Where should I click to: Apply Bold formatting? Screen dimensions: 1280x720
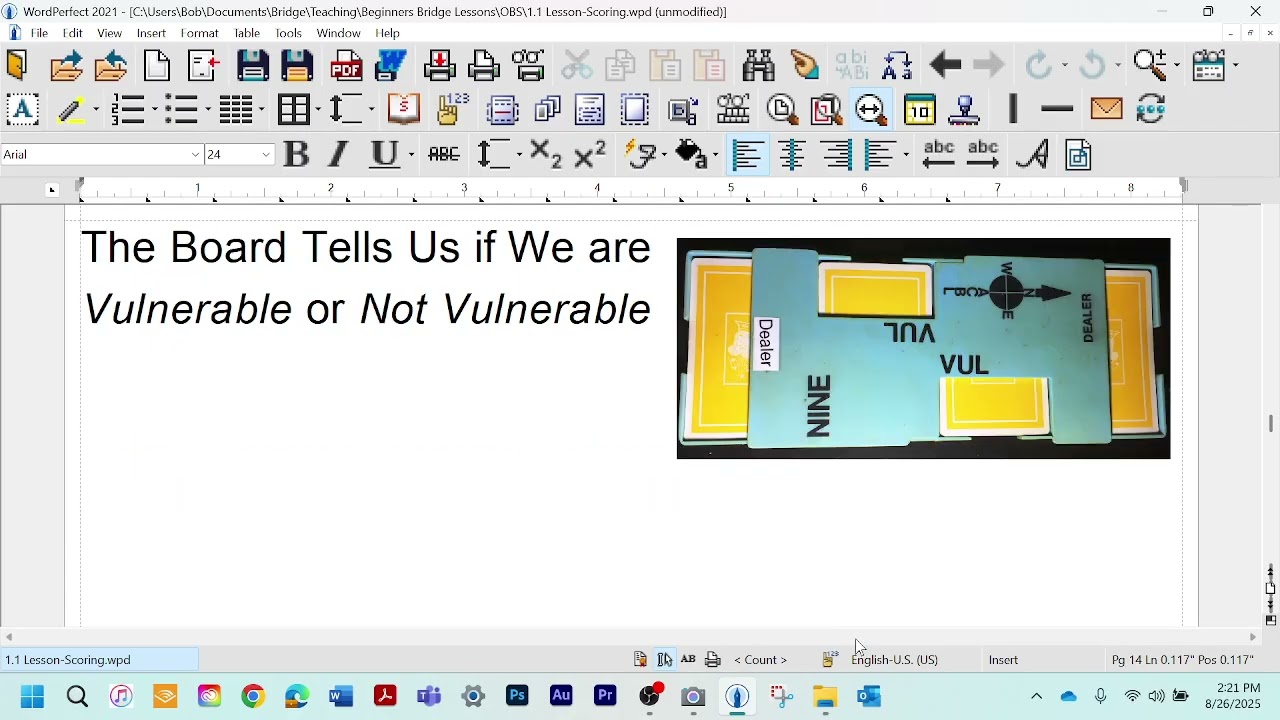click(296, 154)
